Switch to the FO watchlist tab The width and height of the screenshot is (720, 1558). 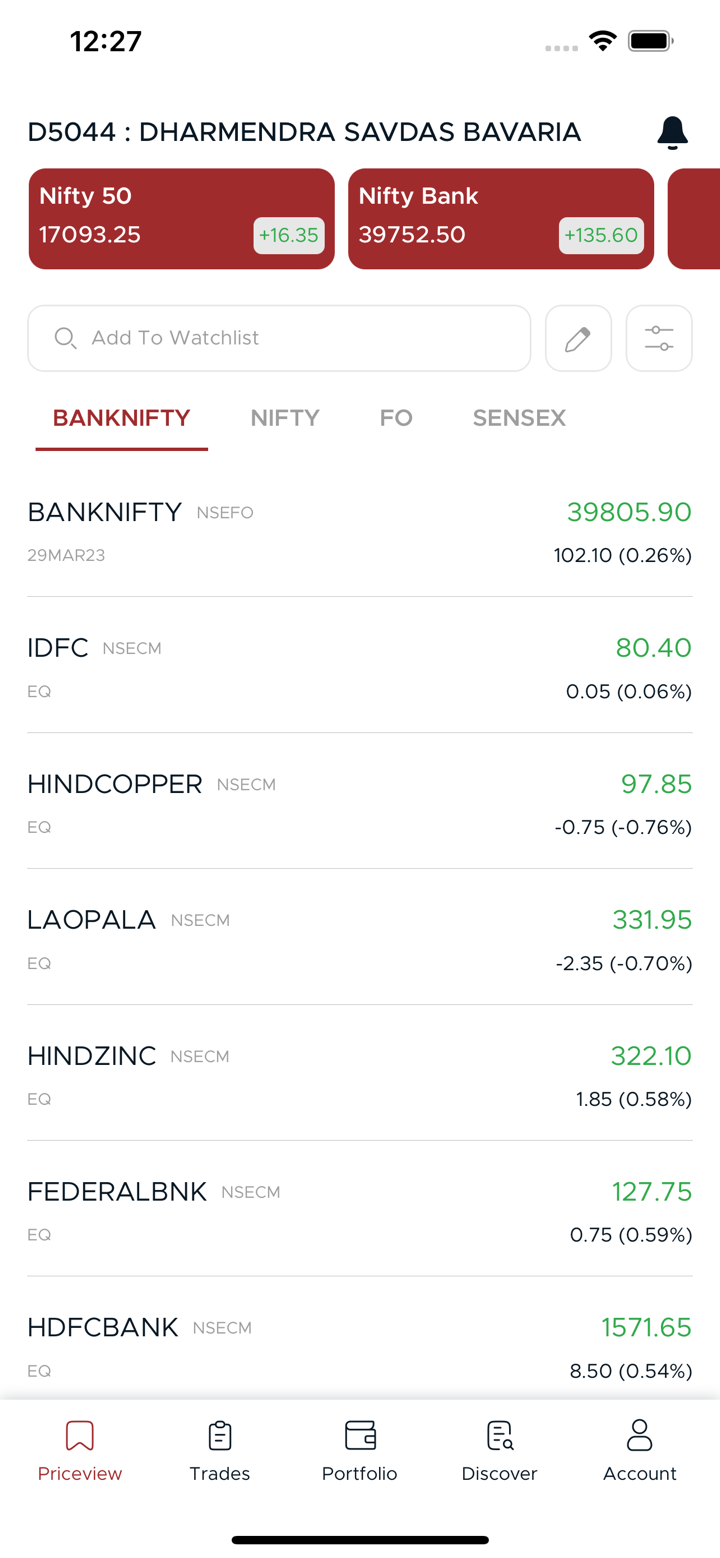pyautogui.click(x=396, y=418)
